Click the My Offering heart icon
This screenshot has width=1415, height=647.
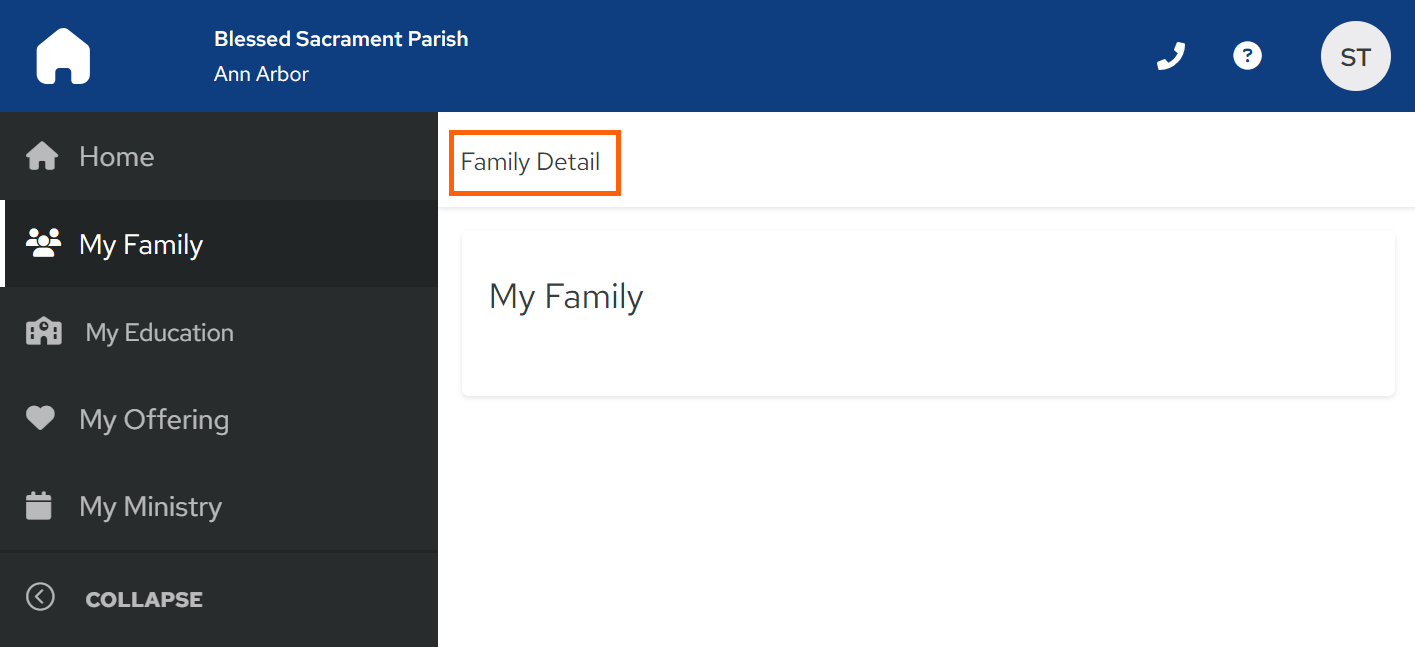[40, 418]
